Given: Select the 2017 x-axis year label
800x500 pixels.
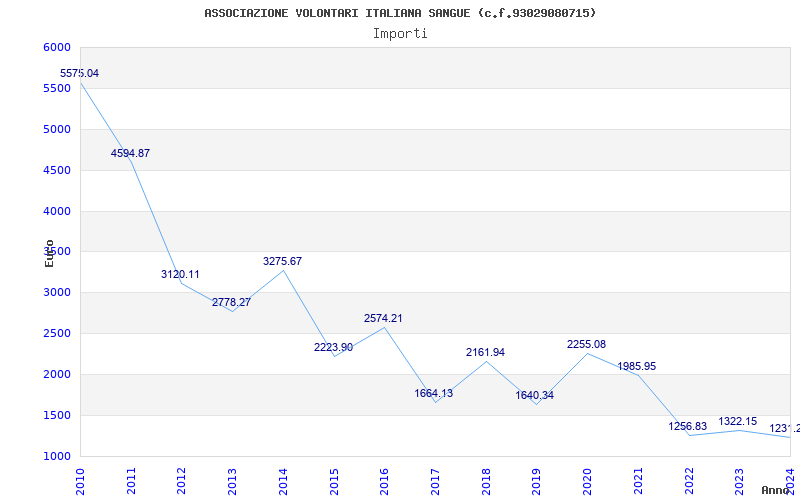Looking at the screenshot, I should 435,481.
